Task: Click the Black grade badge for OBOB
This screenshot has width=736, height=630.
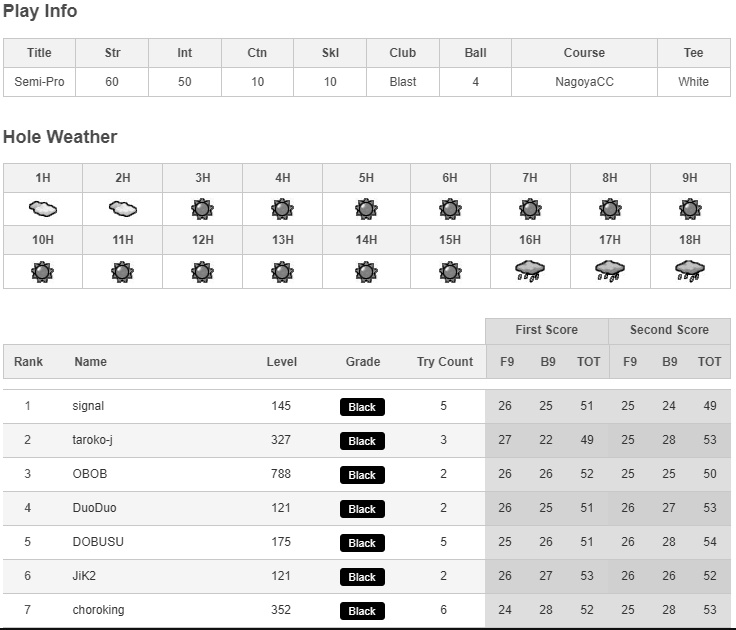Action: 362,475
